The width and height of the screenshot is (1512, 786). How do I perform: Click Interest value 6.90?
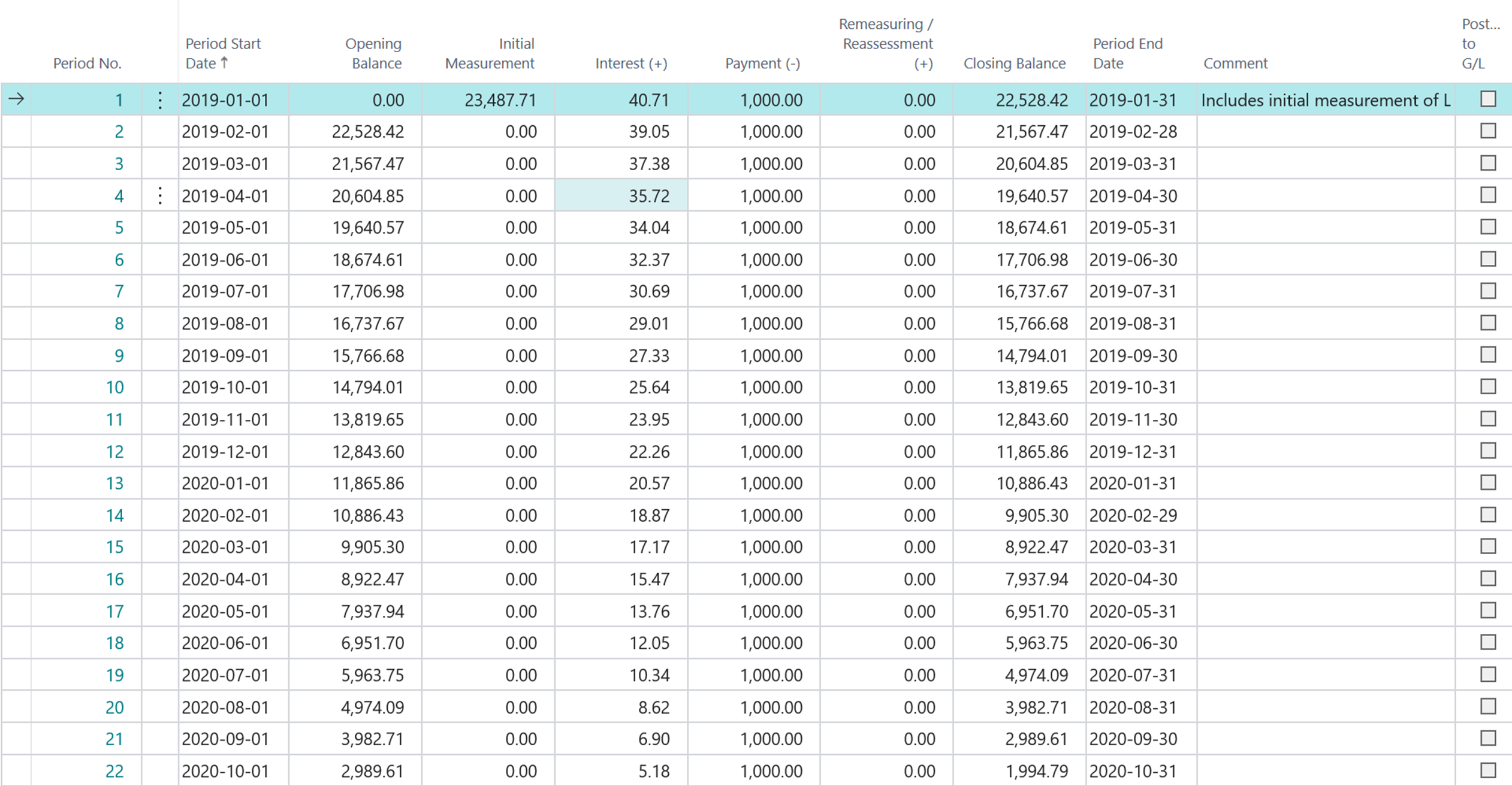coord(653,739)
